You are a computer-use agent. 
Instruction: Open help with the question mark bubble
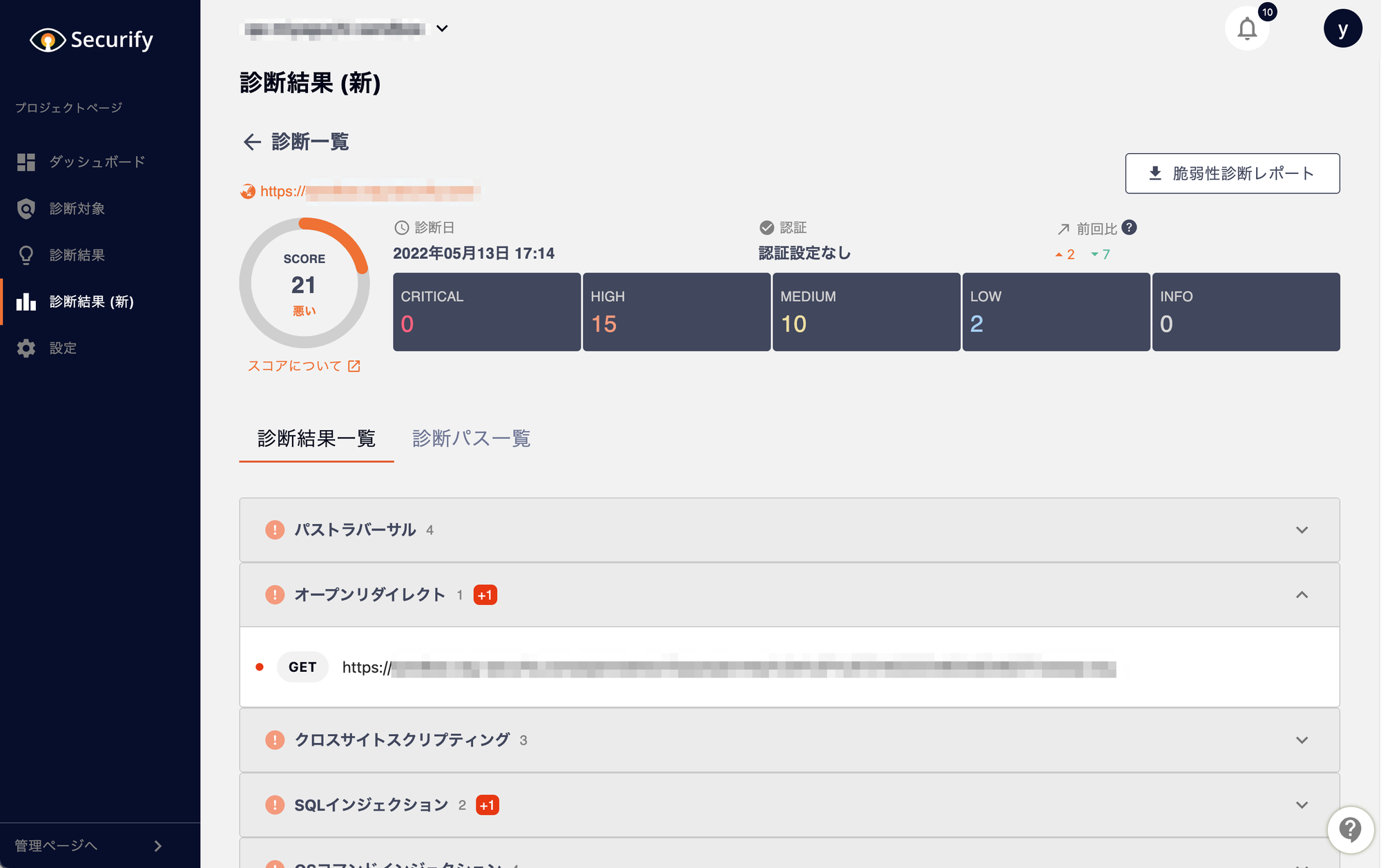pyautogui.click(x=1350, y=830)
